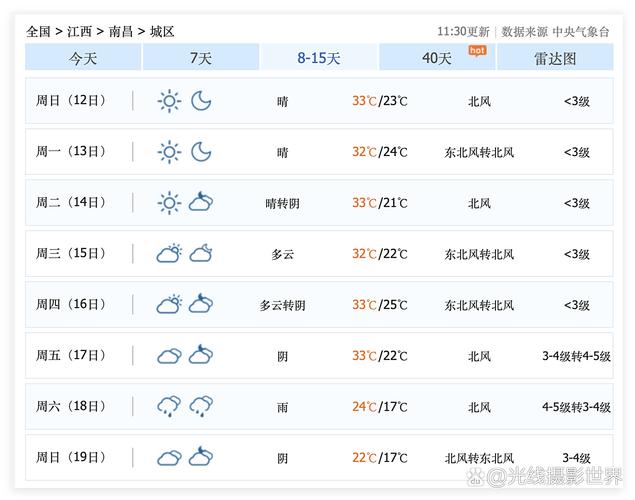Click the daytime cloudy icon for 周四 16日
The height and width of the screenshot is (500, 635).
point(169,304)
